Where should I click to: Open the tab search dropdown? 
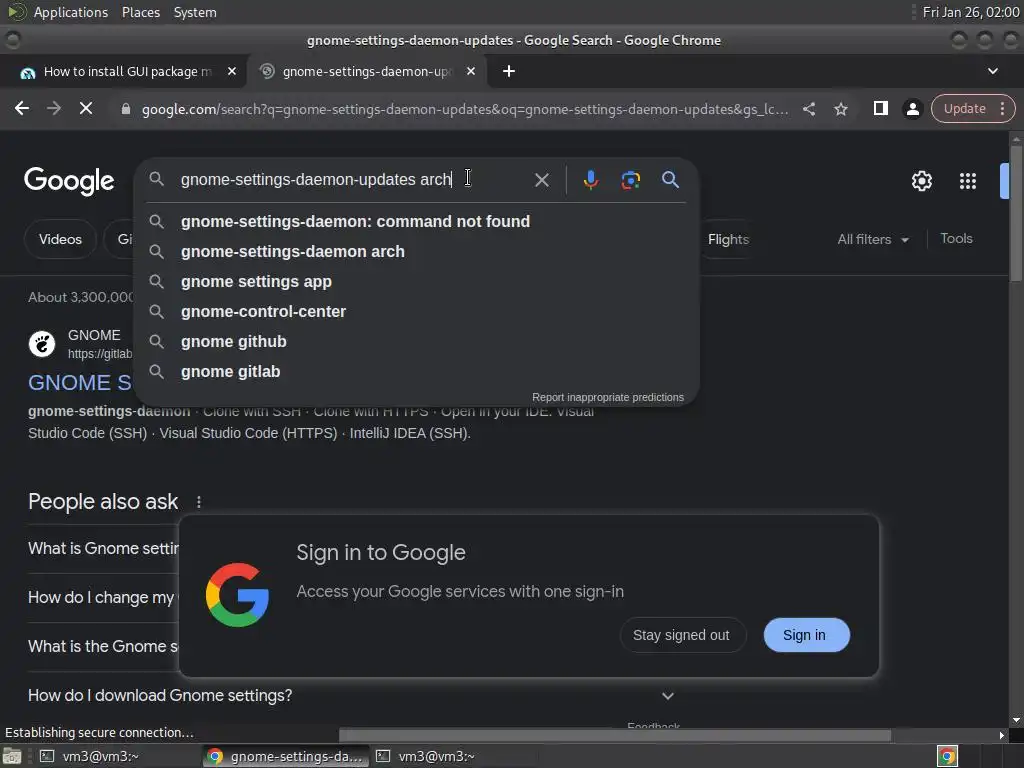993,71
